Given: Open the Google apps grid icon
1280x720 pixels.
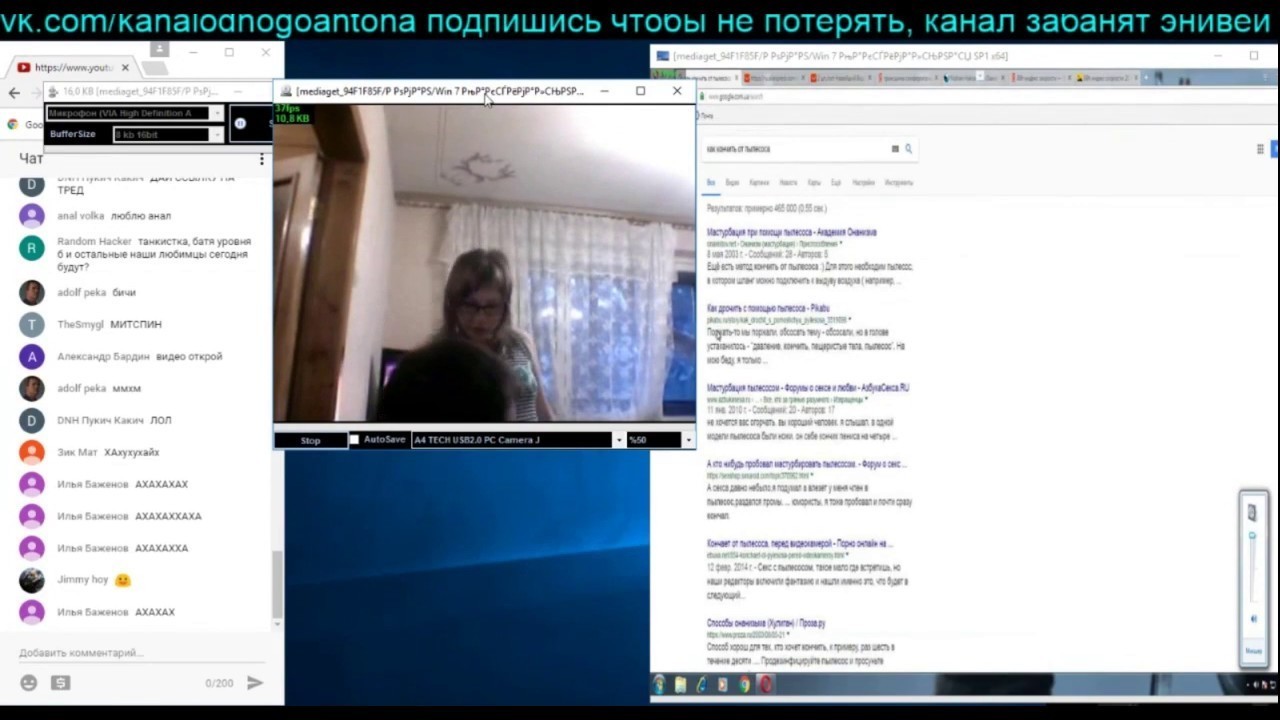Looking at the screenshot, I should coord(1260,149).
